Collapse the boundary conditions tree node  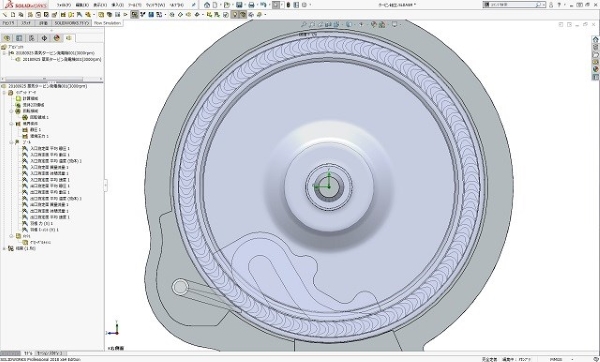[11, 124]
